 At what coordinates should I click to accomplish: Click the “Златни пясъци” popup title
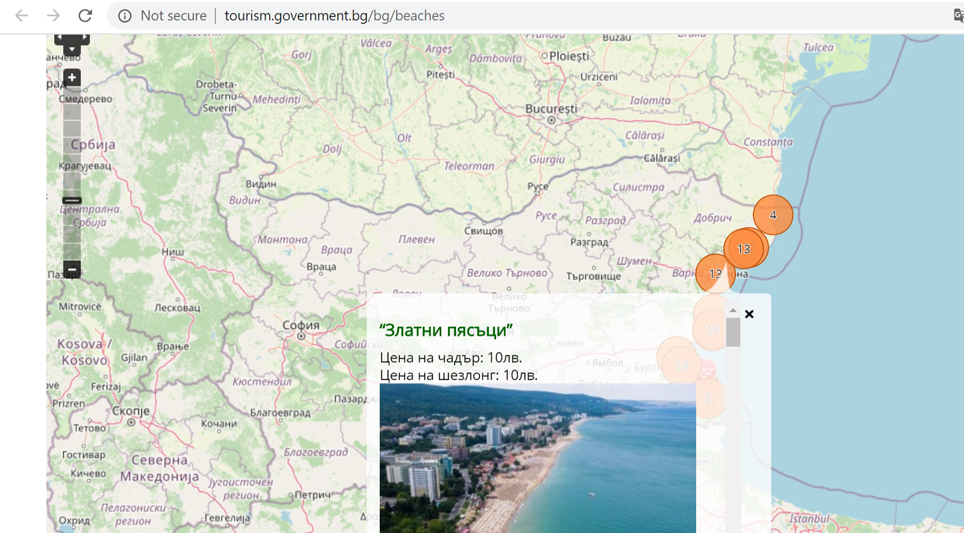[446, 330]
